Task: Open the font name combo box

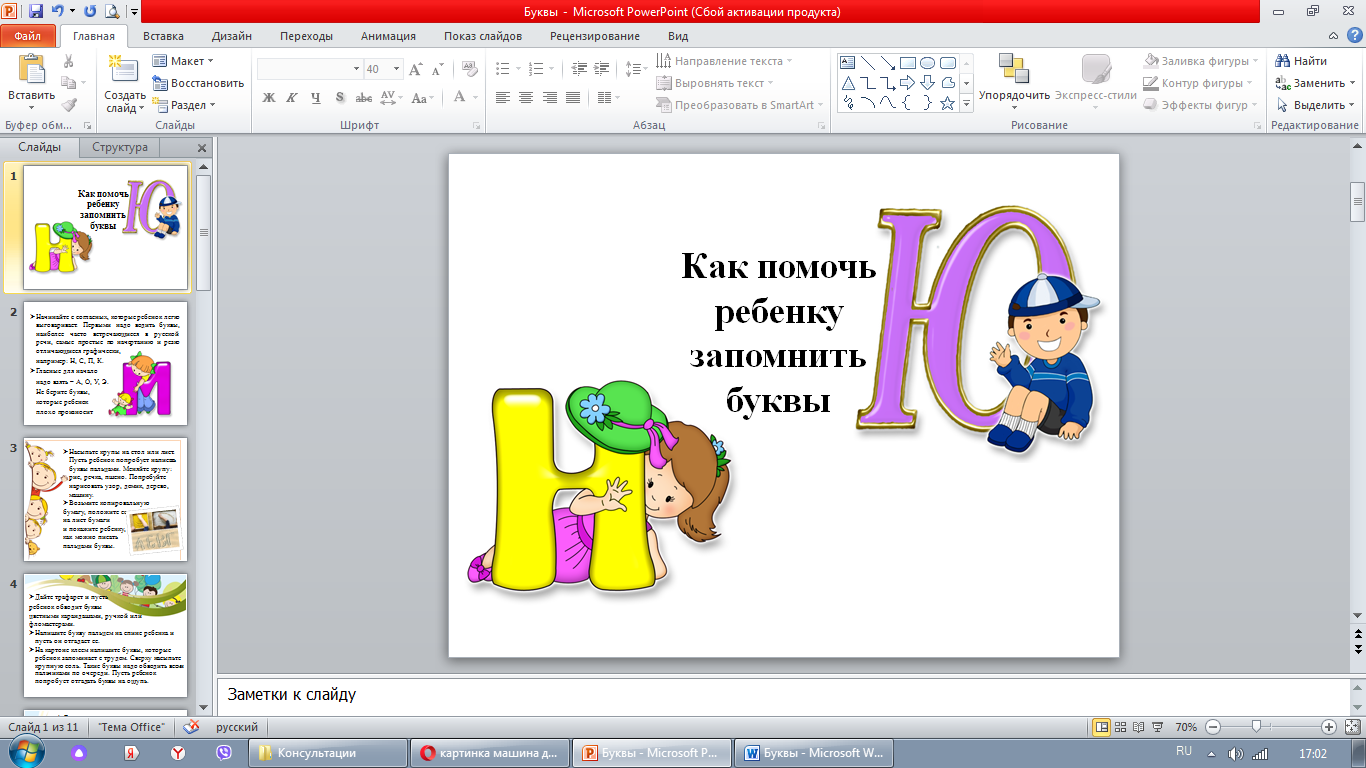Action: click(x=310, y=69)
